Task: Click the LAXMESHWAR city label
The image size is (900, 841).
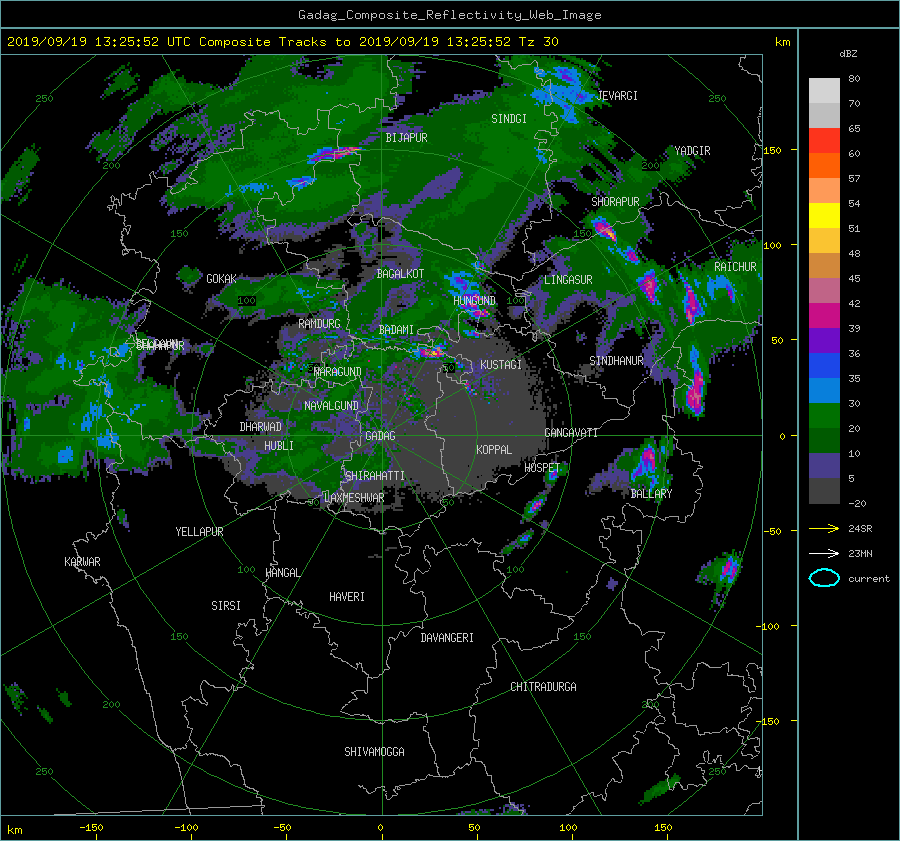Action: tap(354, 498)
